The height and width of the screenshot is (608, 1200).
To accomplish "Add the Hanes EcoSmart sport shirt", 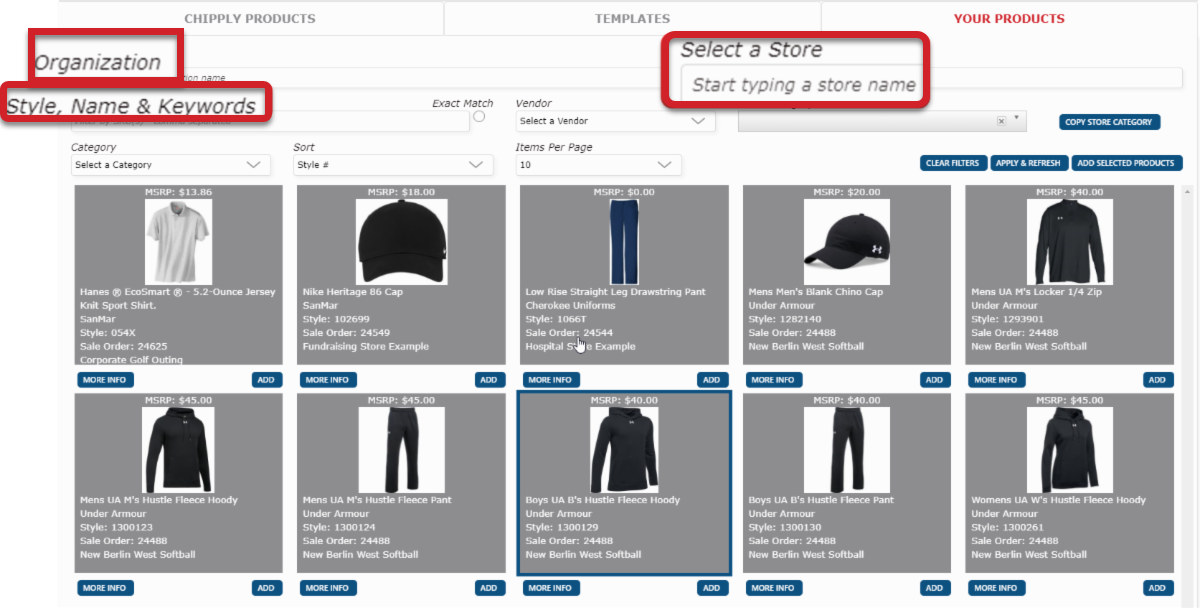I will [x=266, y=380].
